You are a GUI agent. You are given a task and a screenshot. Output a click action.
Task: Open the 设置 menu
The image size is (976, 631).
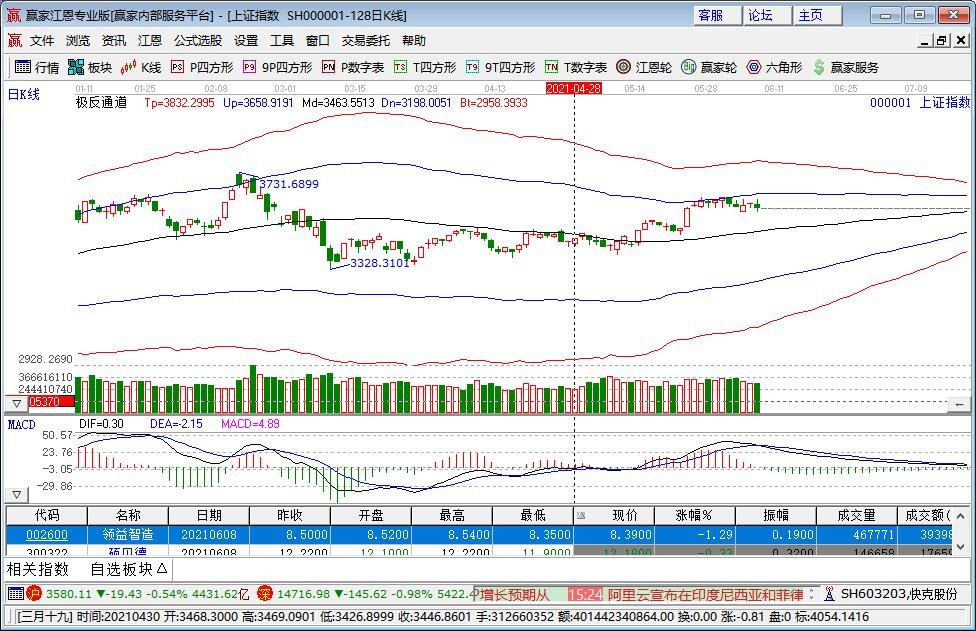[x=246, y=40]
